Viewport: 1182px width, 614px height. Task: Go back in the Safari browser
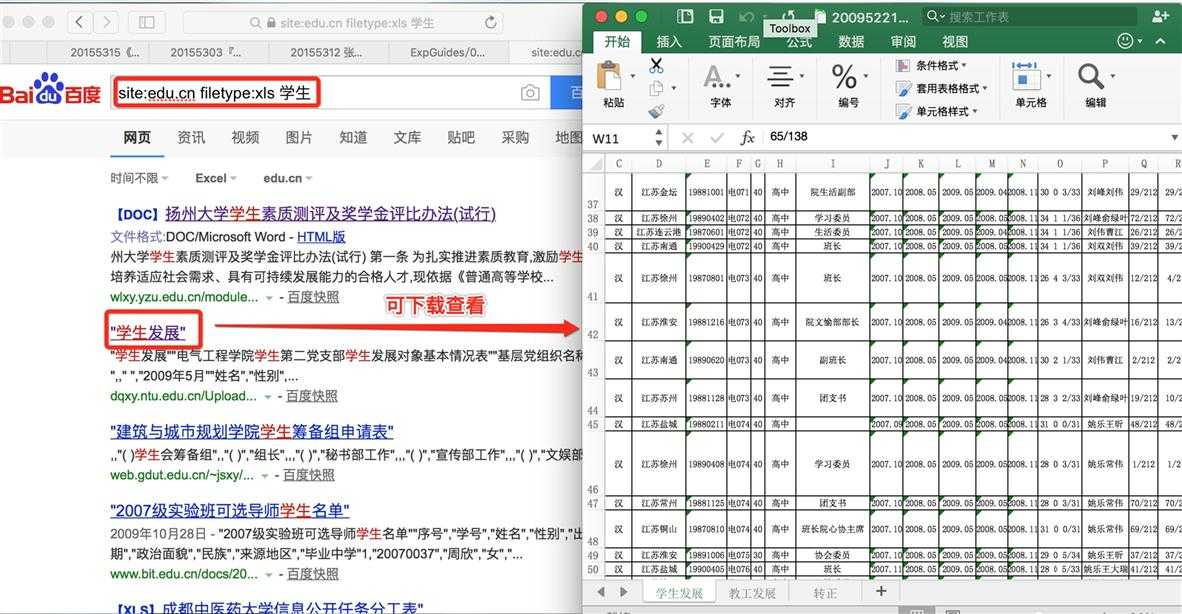click(x=80, y=23)
